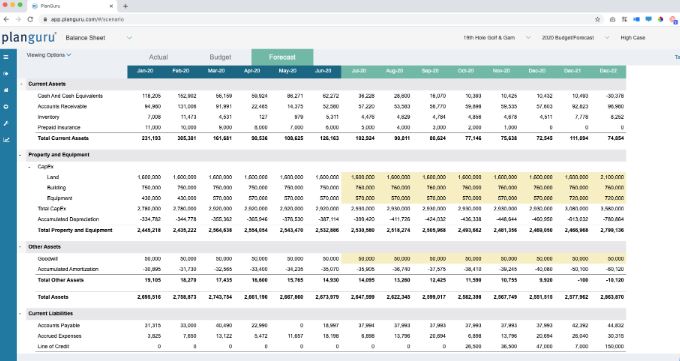680x361 pixels.
Task: Select the Forecast tab
Action: 282,57
